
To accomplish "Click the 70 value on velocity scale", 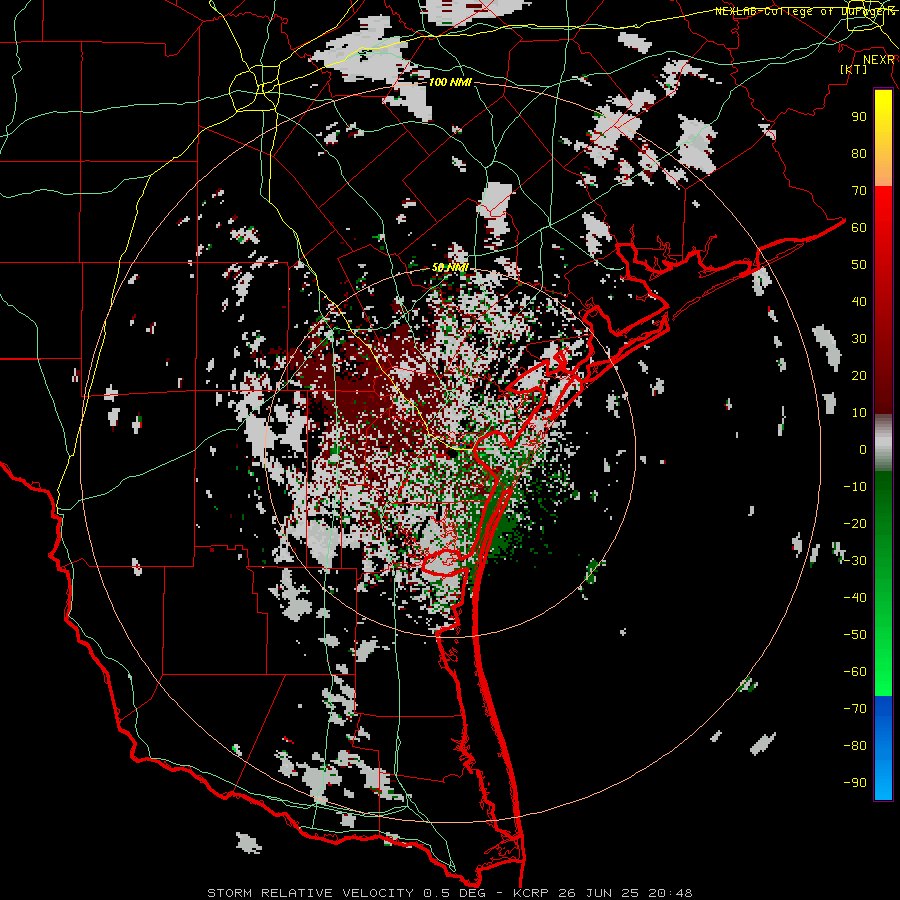I will (859, 191).
